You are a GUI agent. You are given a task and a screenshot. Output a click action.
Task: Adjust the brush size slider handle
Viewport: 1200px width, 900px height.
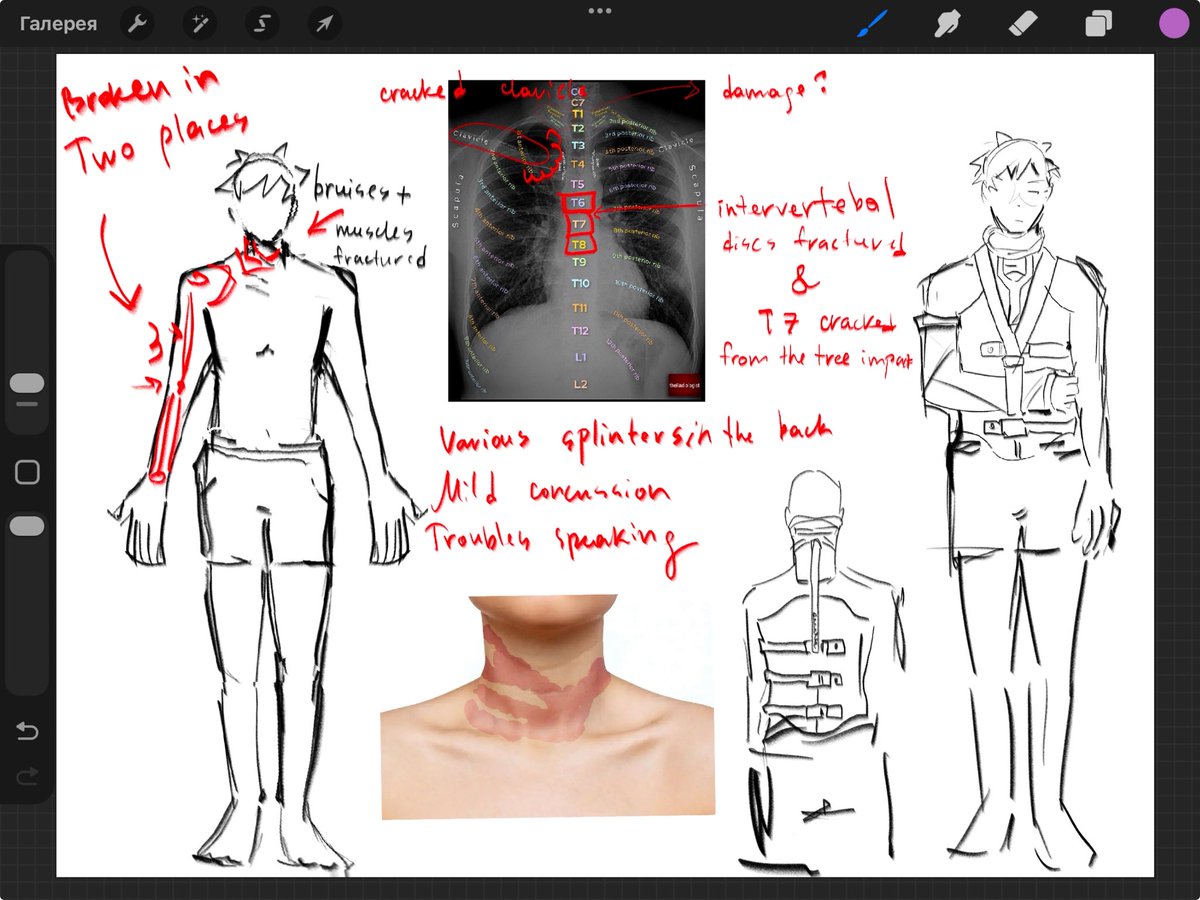tap(27, 383)
